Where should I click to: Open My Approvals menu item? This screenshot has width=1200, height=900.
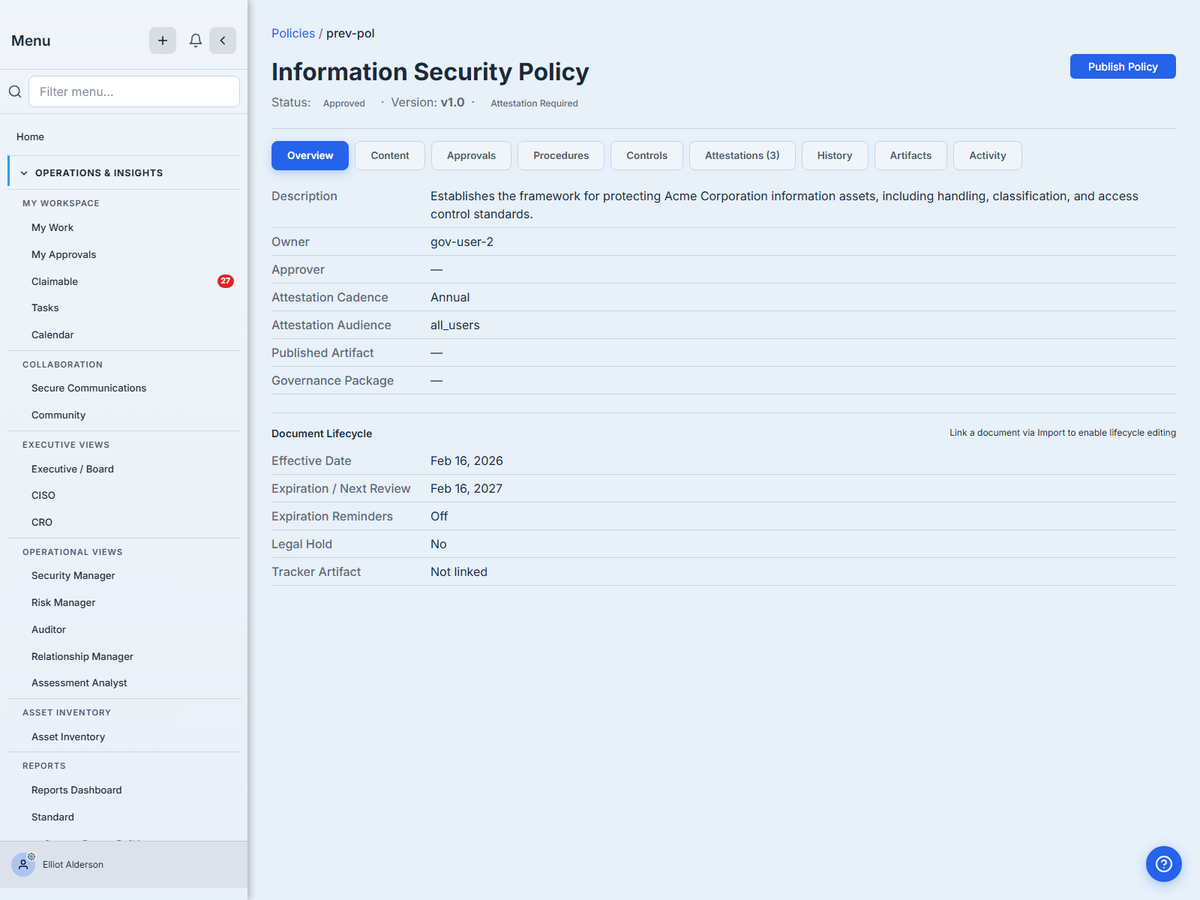point(64,255)
